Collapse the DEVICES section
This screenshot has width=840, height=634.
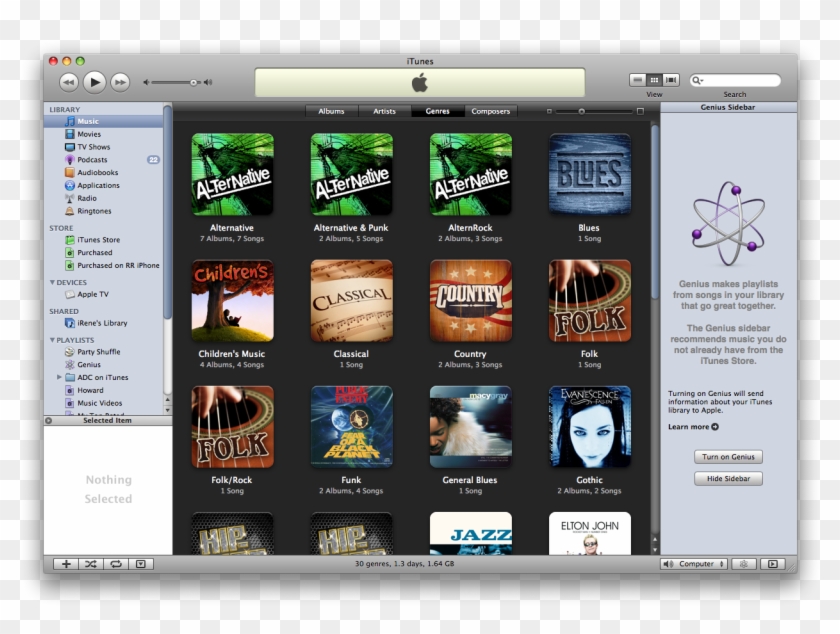[x=53, y=281]
